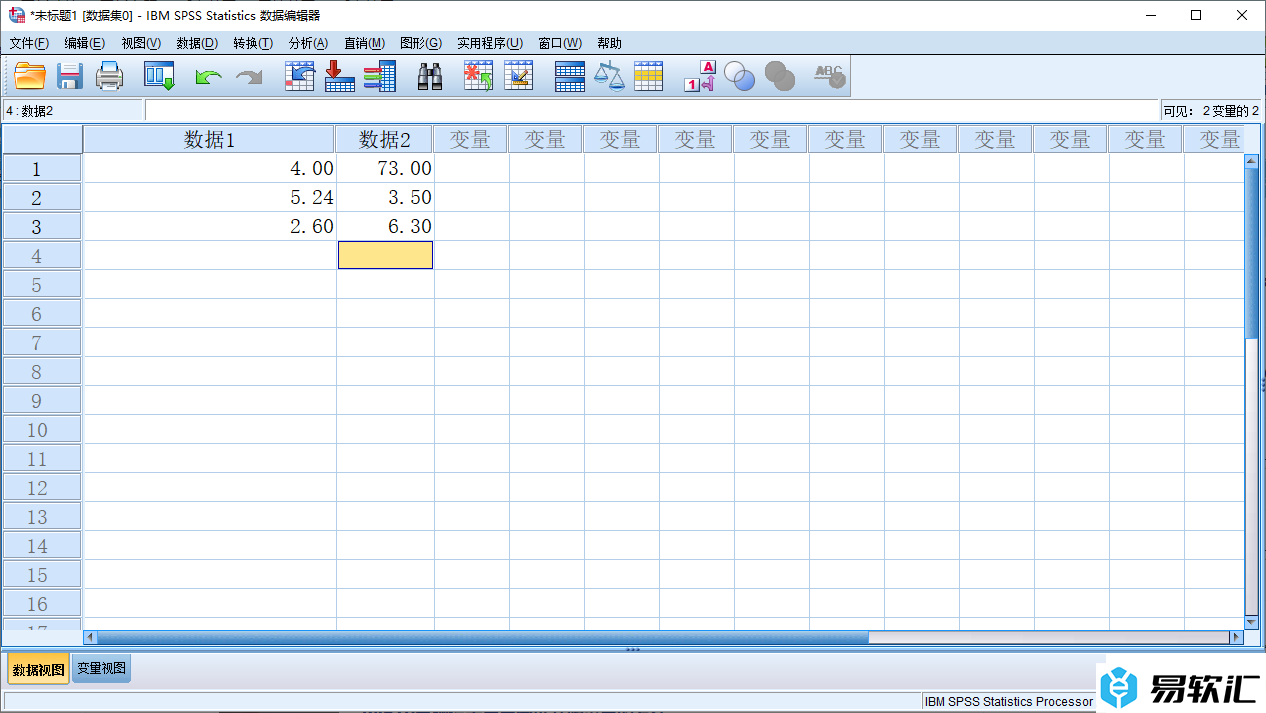Open the 图形(G) menu
This screenshot has height=713, width=1266.
[x=421, y=43]
